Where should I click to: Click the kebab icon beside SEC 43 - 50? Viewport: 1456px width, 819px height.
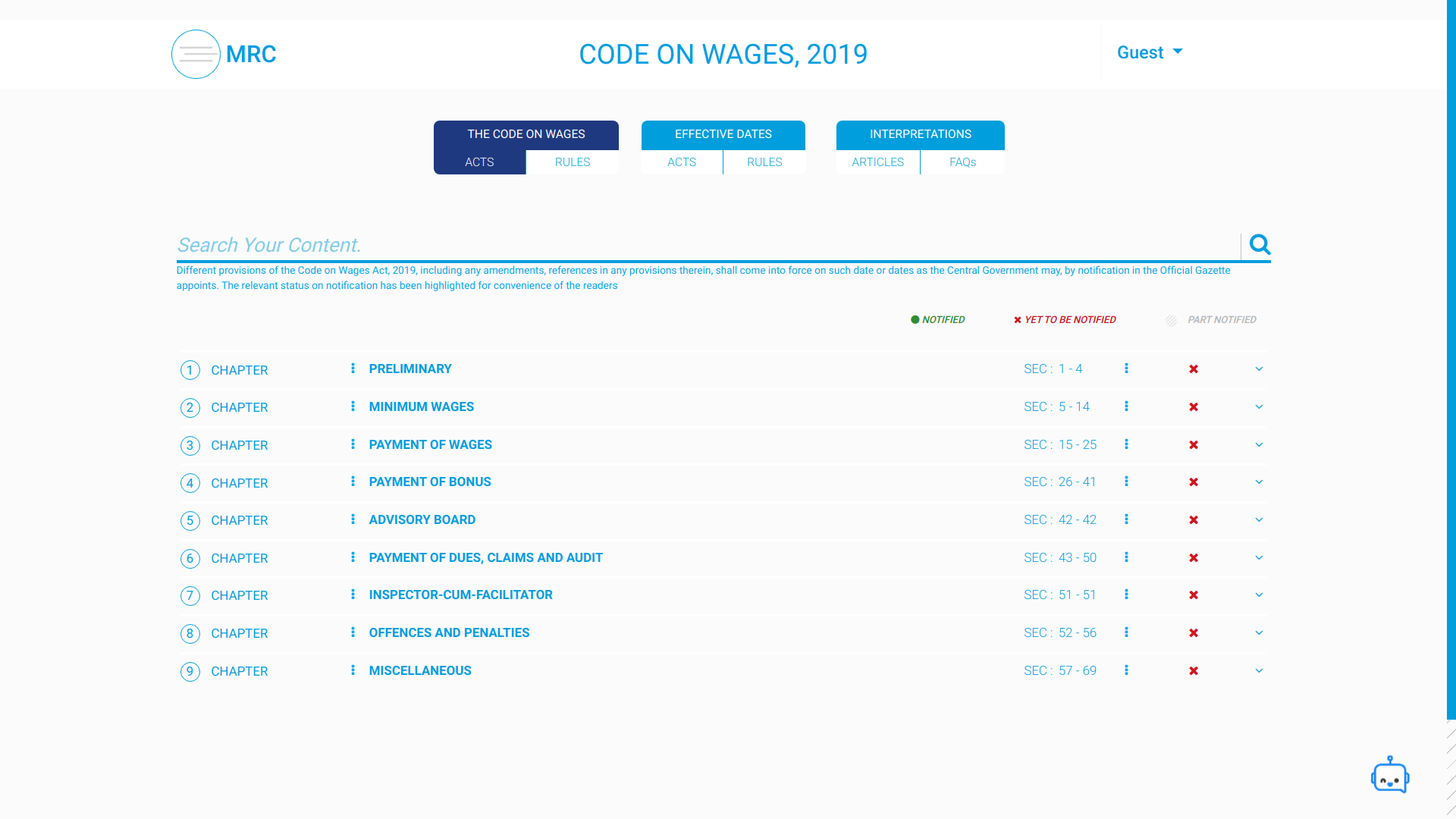1126,557
